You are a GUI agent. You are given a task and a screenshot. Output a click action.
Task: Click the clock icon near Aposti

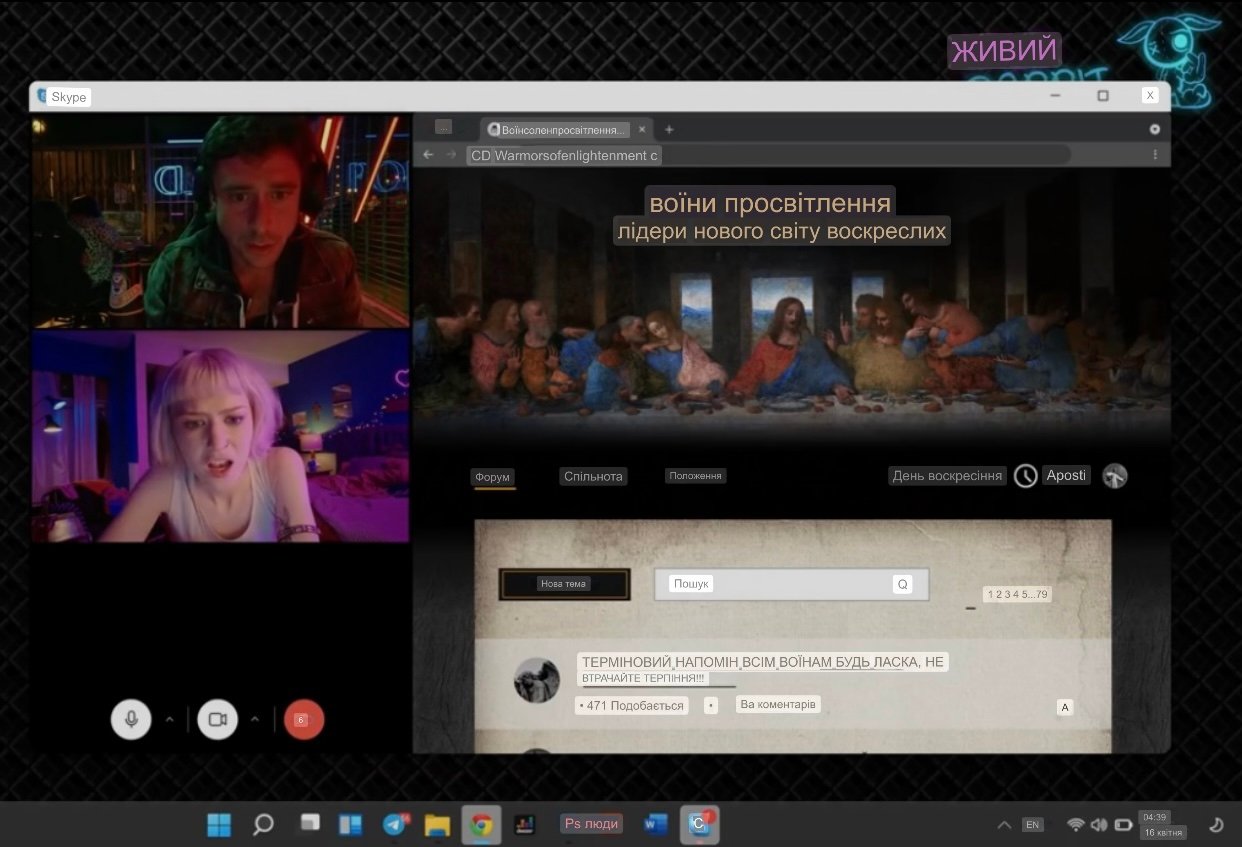click(x=1025, y=476)
